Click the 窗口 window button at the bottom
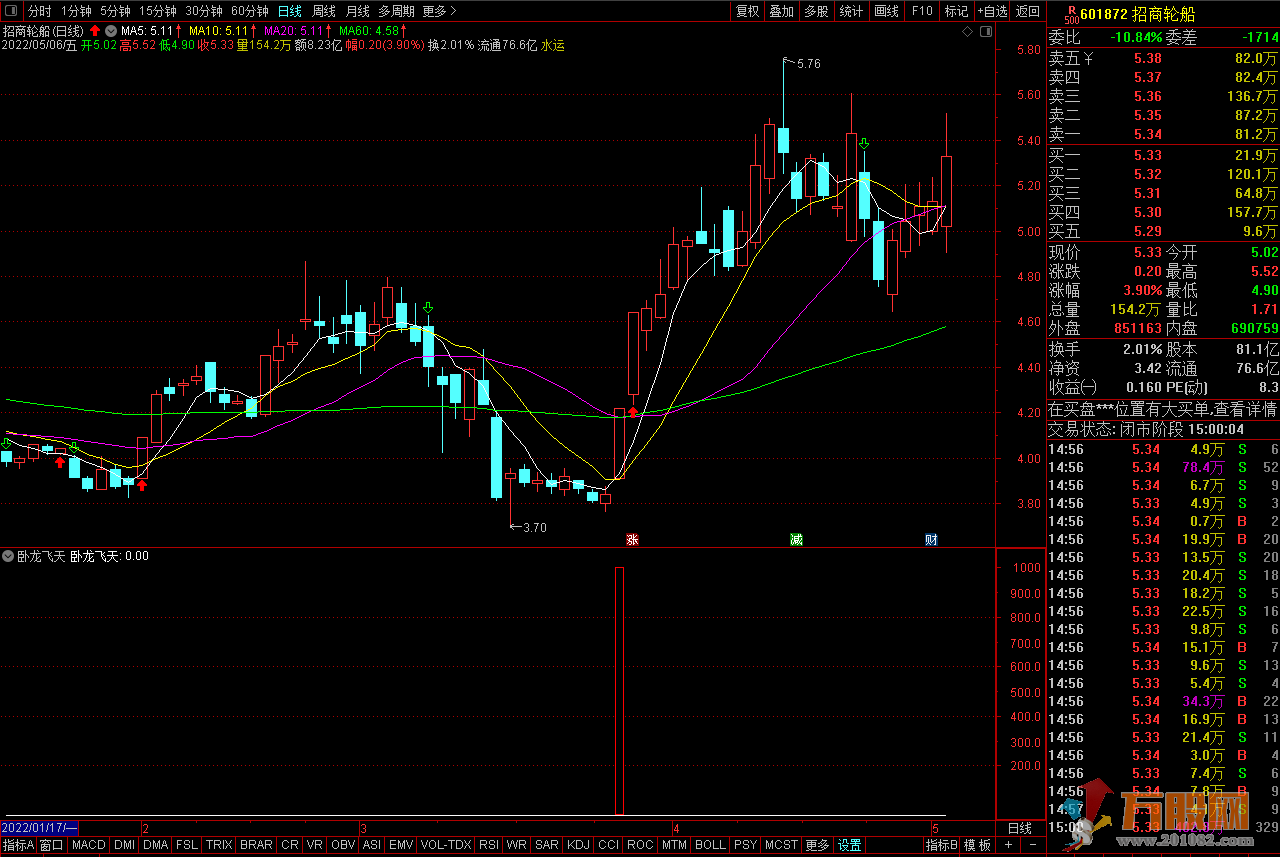The height and width of the screenshot is (857, 1280). pos(52,845)
